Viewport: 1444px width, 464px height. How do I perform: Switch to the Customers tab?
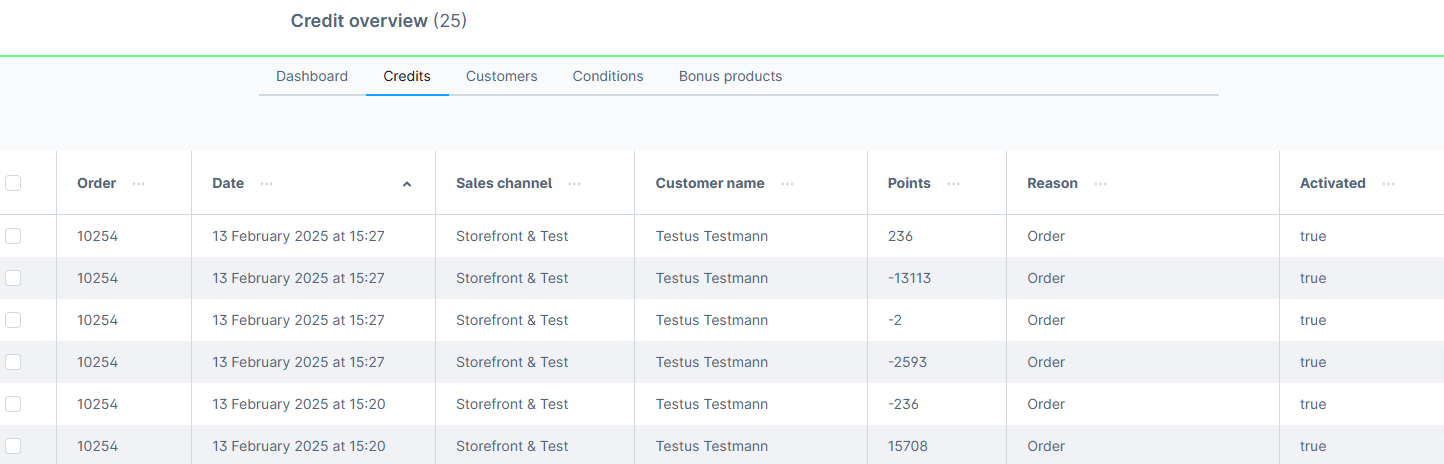coord(501,76)
